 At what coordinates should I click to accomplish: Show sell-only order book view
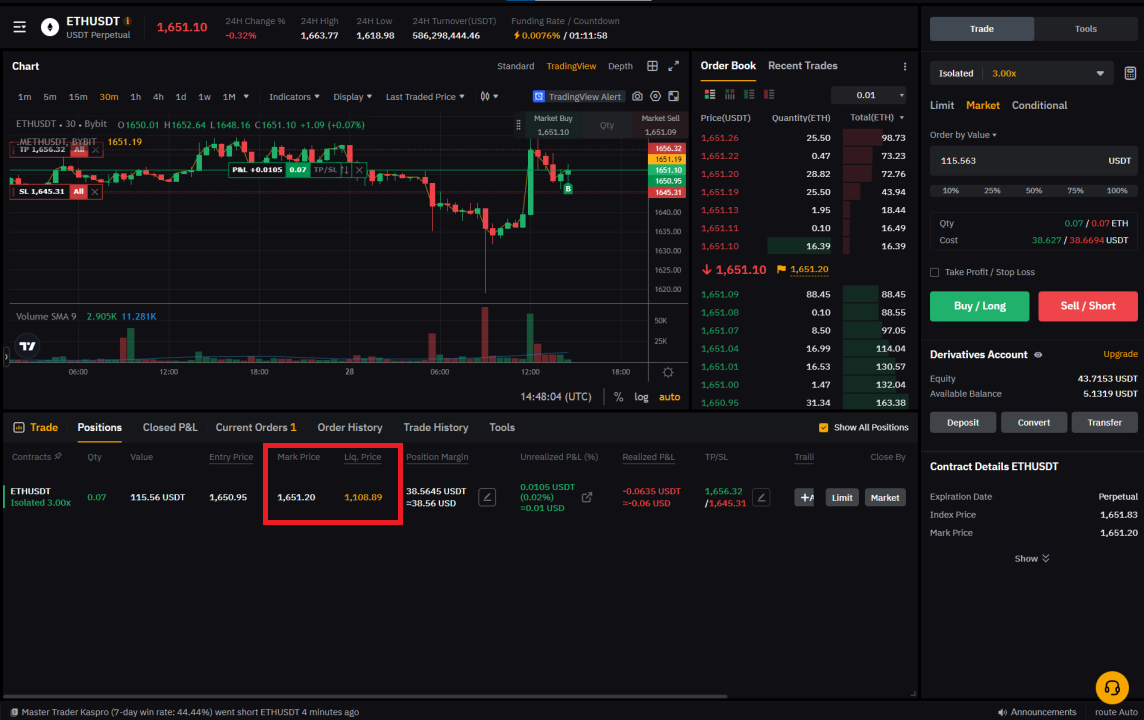pos(768,95)
